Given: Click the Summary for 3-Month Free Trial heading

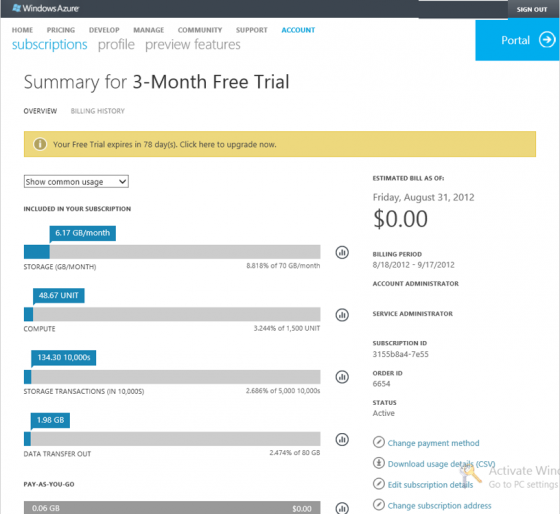Looking at the screenshot, I should [x=156, y=82].
